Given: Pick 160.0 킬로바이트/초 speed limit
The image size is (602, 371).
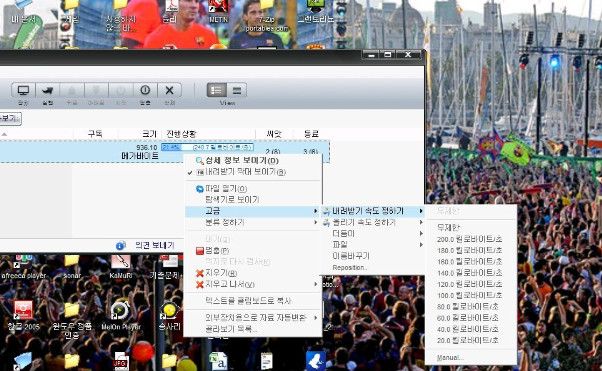Looking at the screenshot, I should [x=471, y=262].
